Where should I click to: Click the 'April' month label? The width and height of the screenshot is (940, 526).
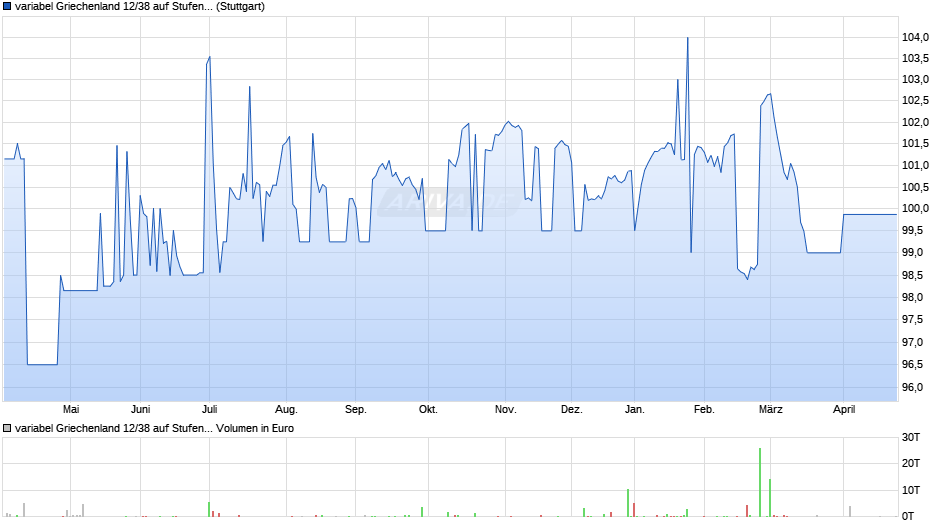click(x=844, y=409)
